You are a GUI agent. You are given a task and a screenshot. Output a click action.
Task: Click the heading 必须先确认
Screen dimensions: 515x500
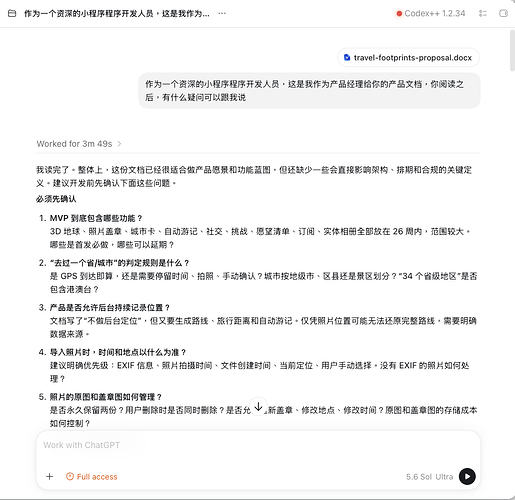(56, 199)
